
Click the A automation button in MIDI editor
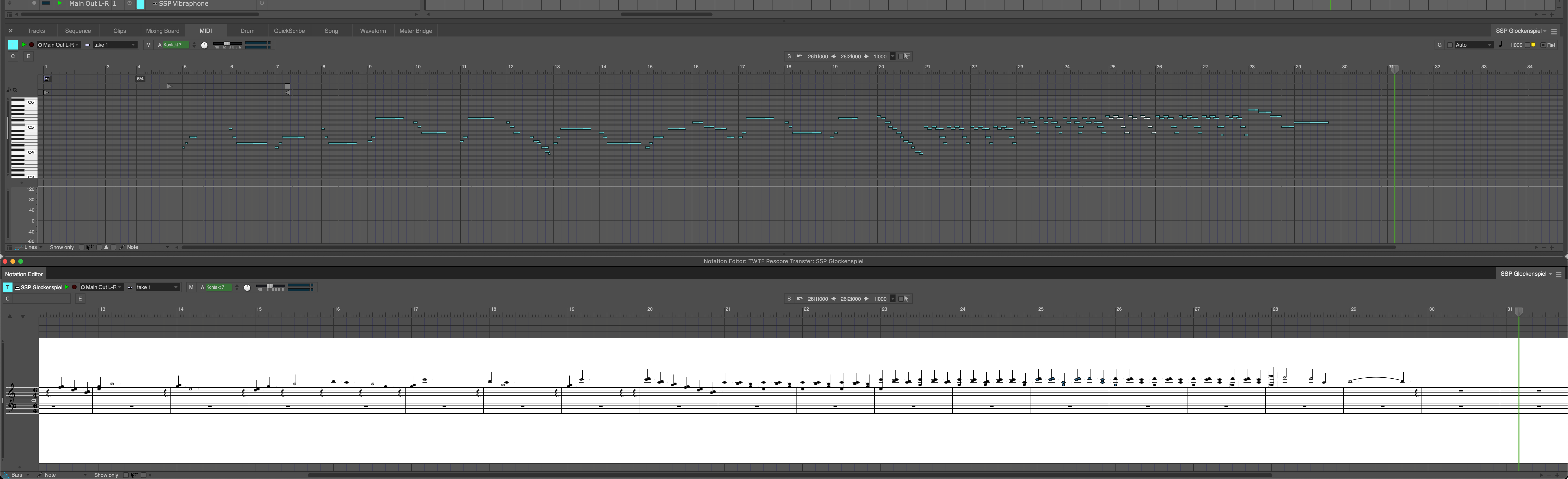click(x=160, y=45)
